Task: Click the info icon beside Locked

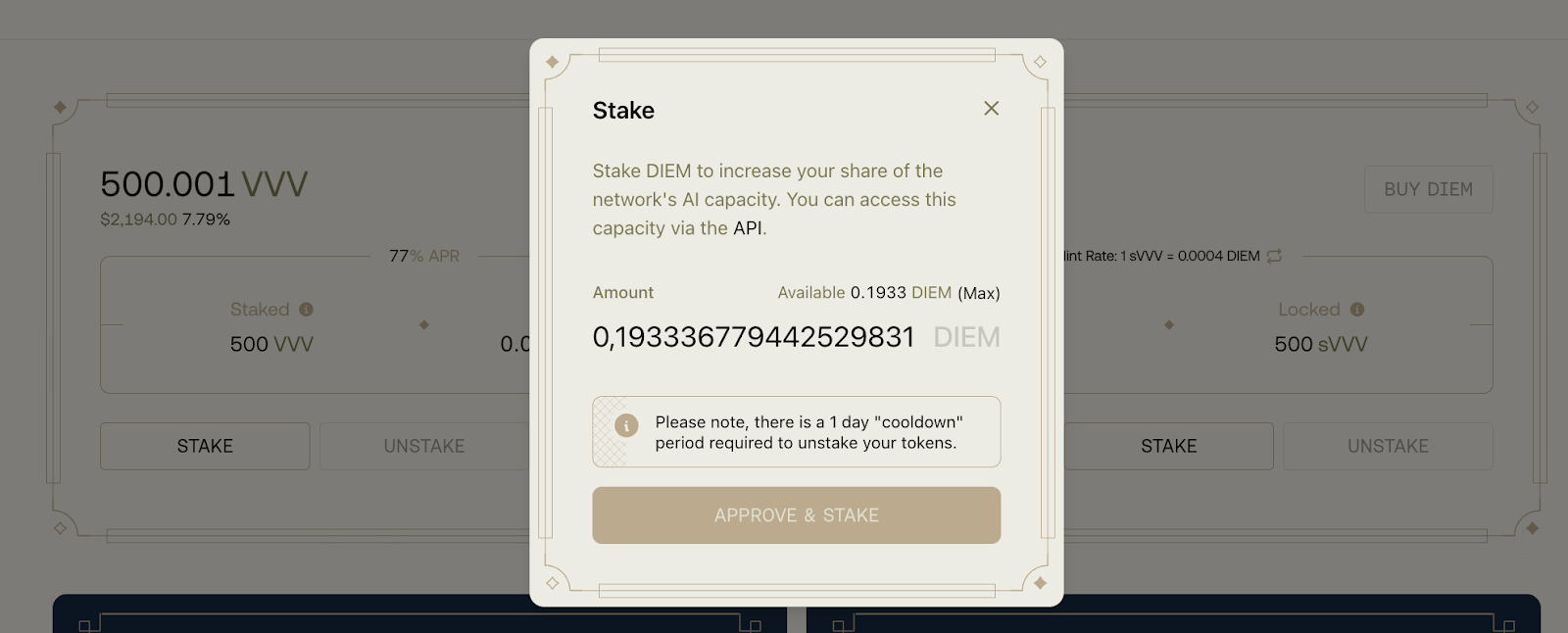Action: [x=1357, y=310]
